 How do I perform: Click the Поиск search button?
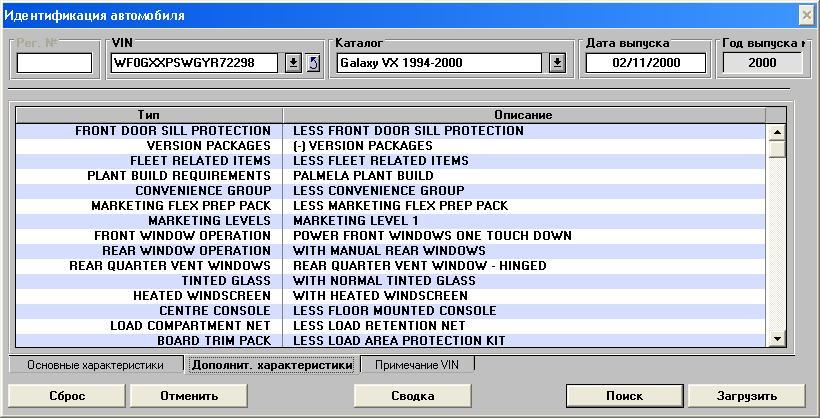(x=624, y=395)
